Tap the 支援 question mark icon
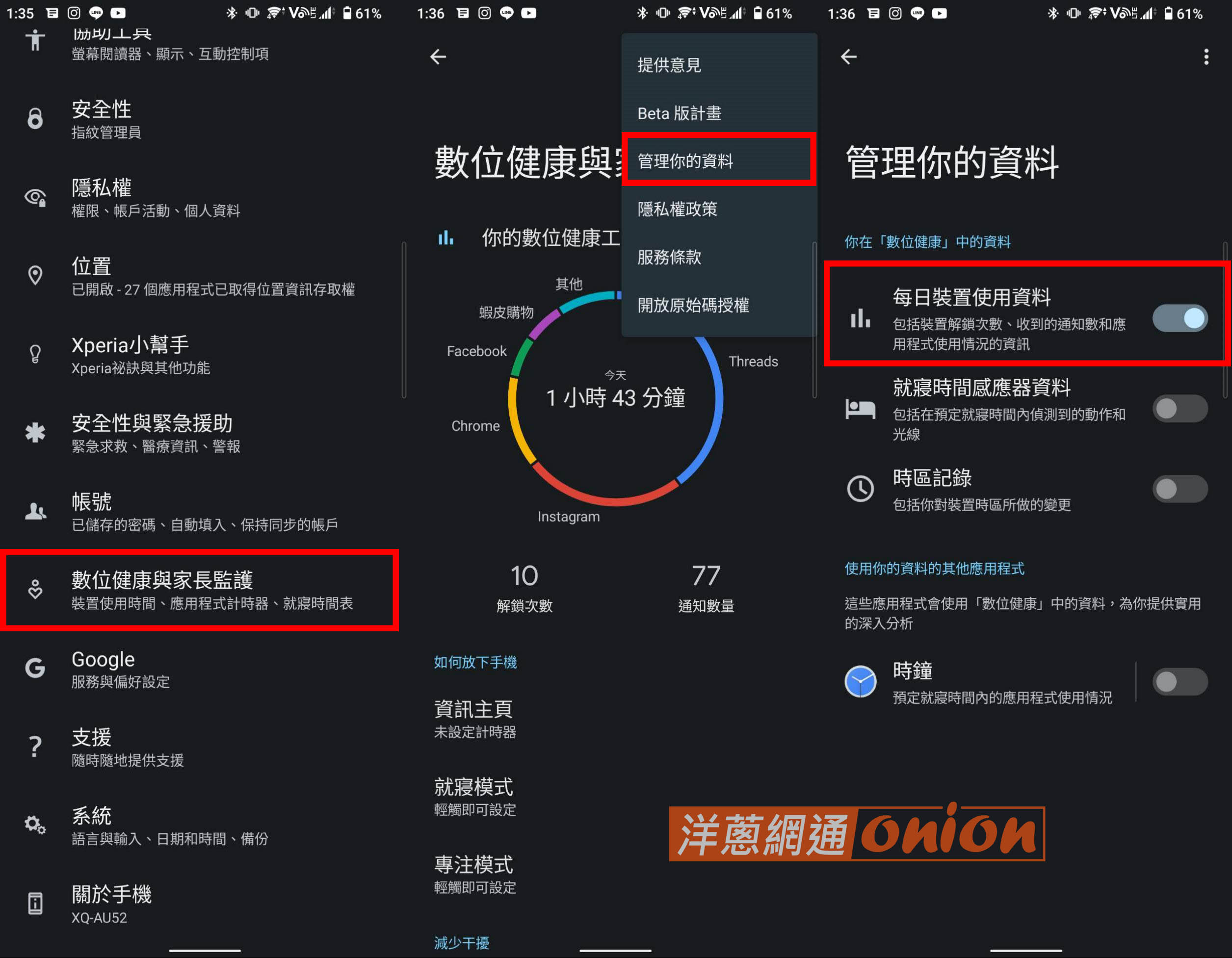The image size is (1232, 958). pos(35,747)
